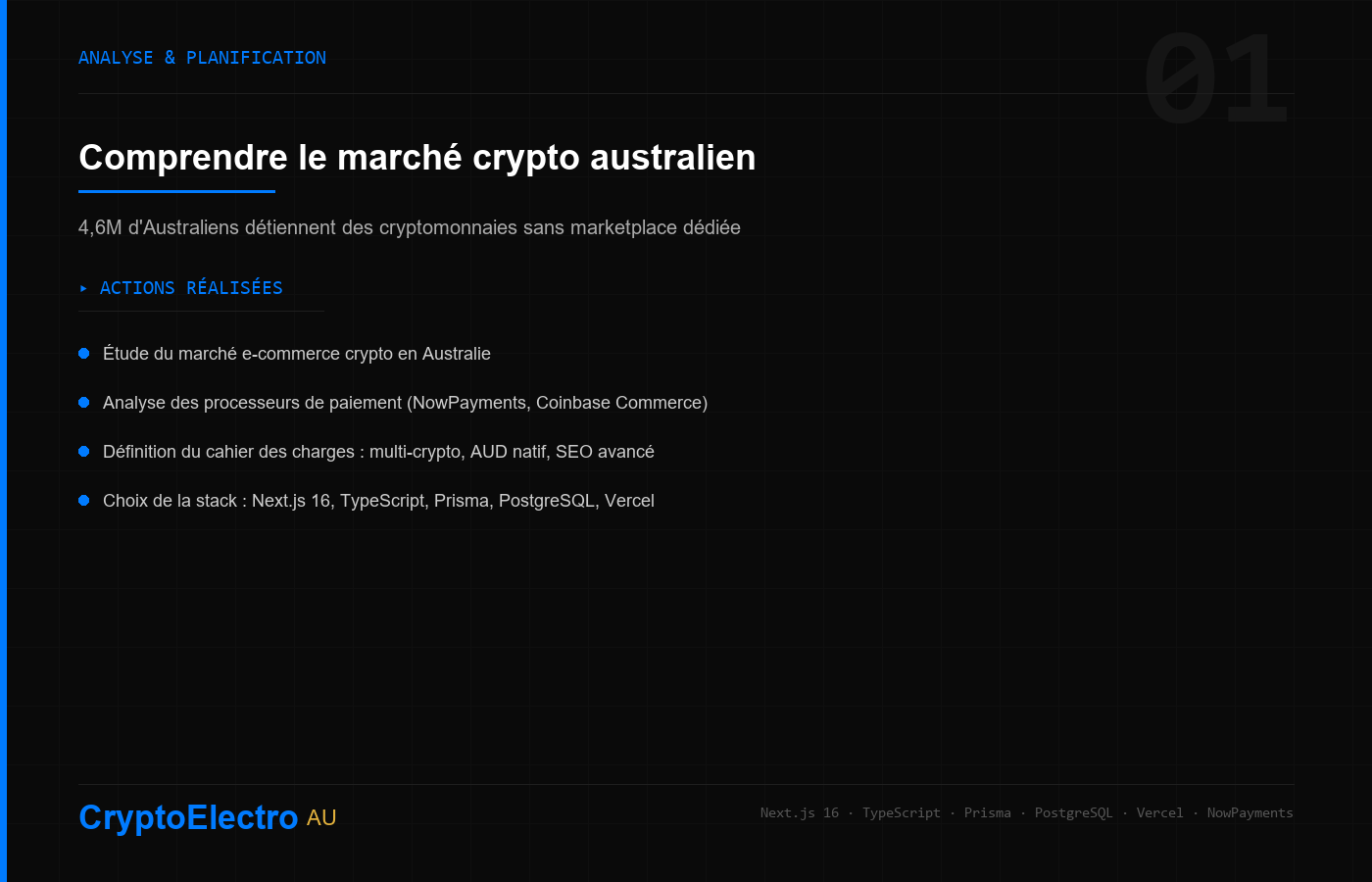Image resolution: width=1372 pixels, height=882 pixels.
Task: Click the subtitle about 4,6M d'Australiens
Action: [410, 227]
